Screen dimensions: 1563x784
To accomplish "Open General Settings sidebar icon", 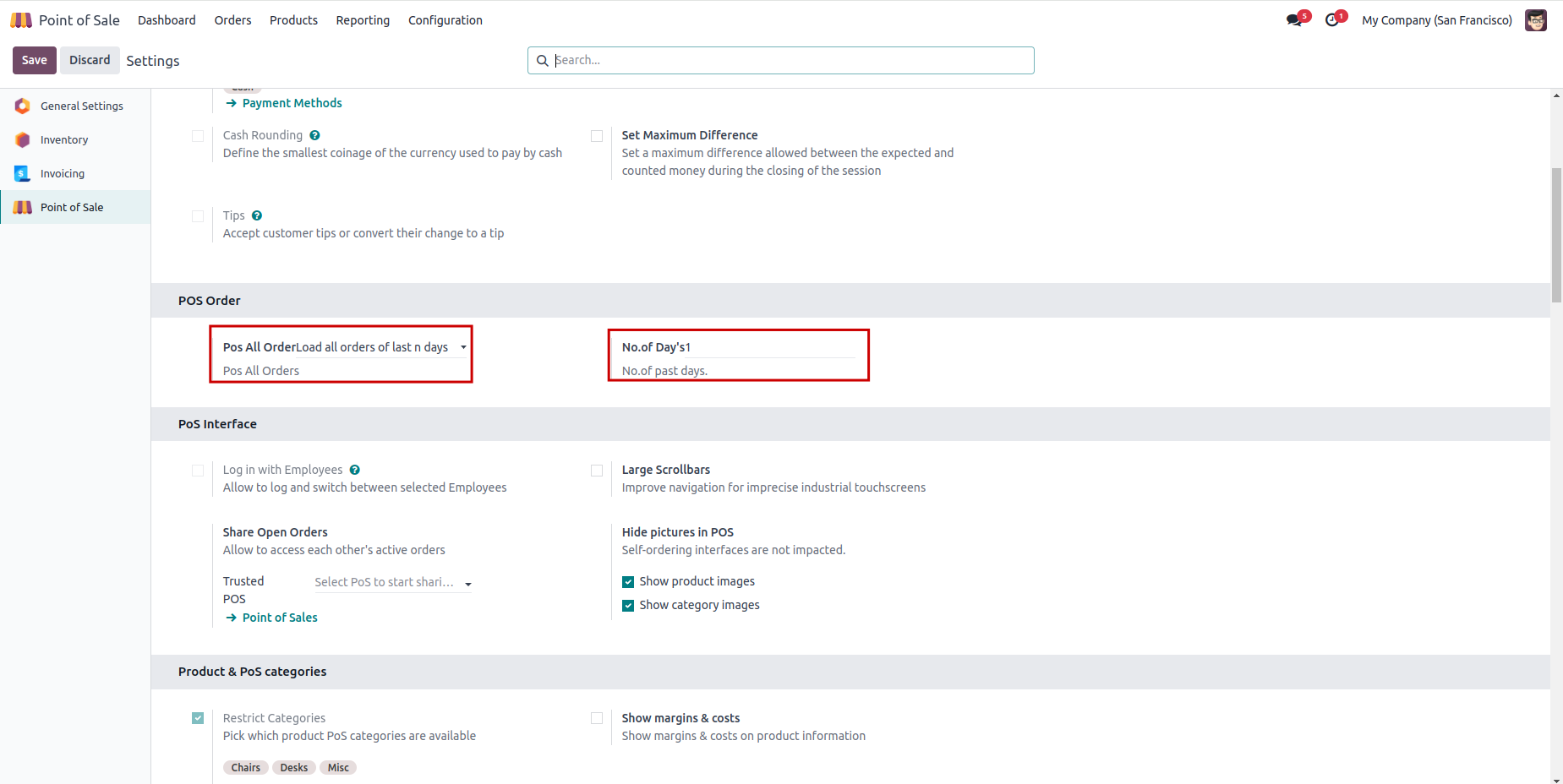I will [23, 106].
